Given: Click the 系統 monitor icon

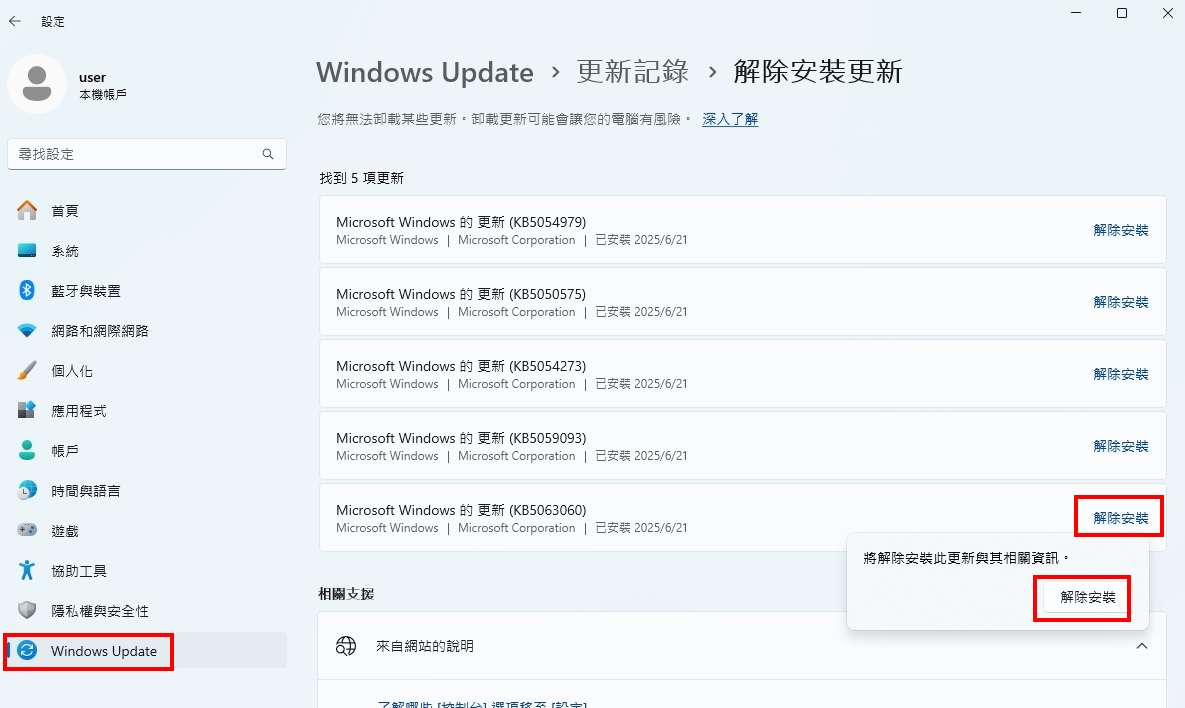Looking at the screenshot, I should 27,250.
